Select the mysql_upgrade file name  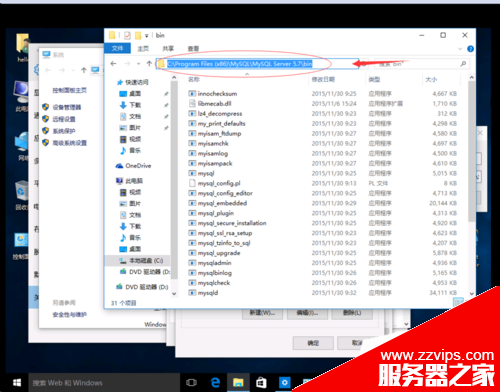tap(219, 253)
